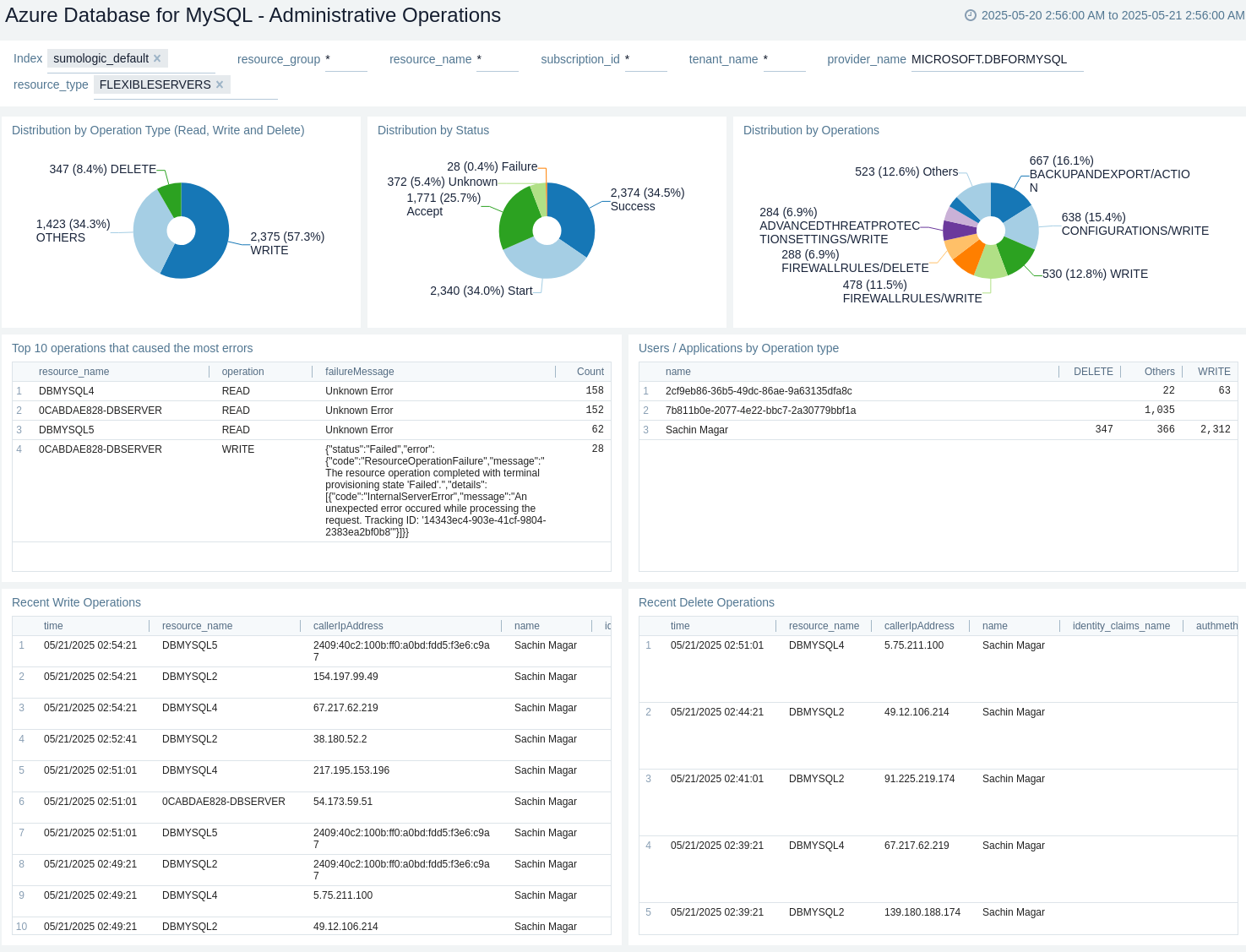Select the Start slice in Status pie

pos(545,260)
